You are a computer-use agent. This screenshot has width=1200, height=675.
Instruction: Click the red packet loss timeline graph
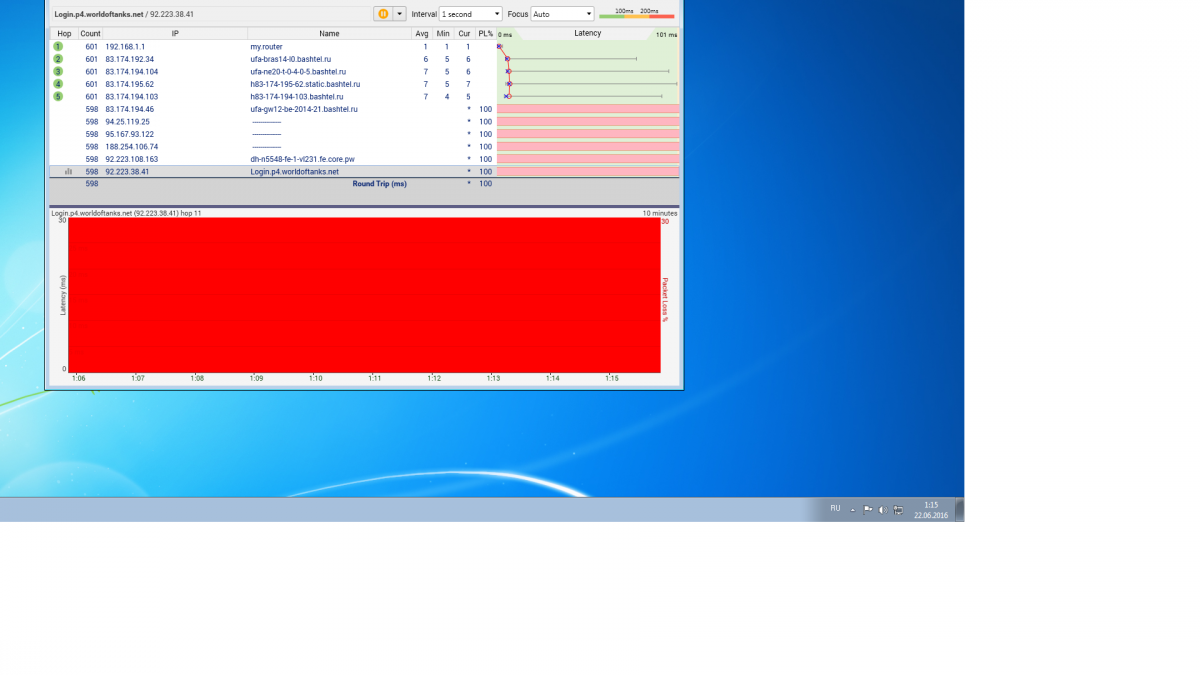pyautogui.click(x=364, y=295)
